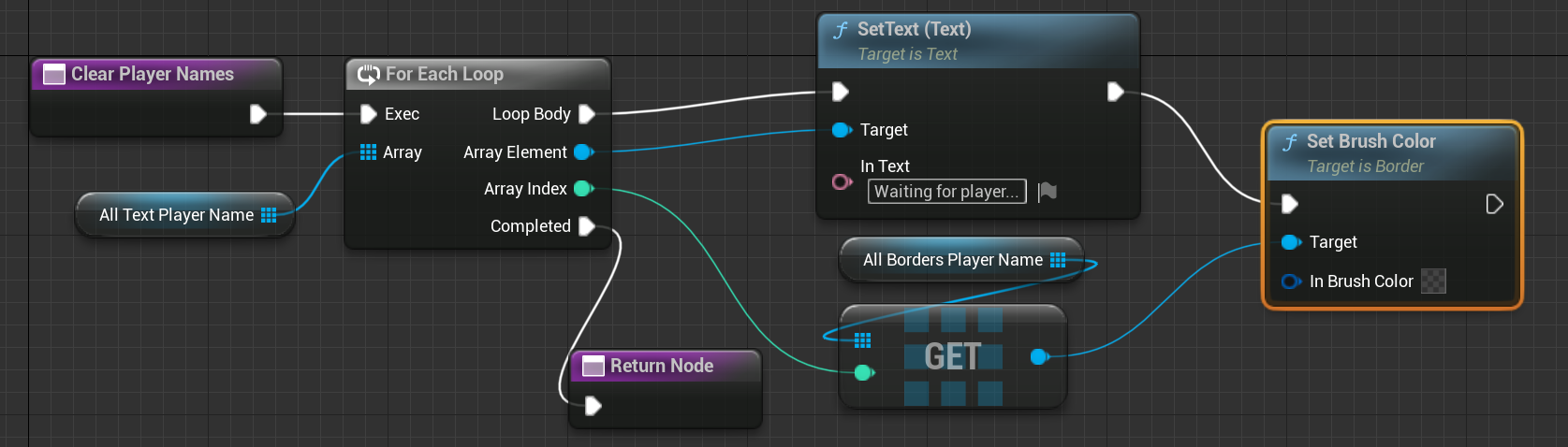Click the Return Node icon
The width and height of the screenshot is (1568, 447).
[593, 367]
